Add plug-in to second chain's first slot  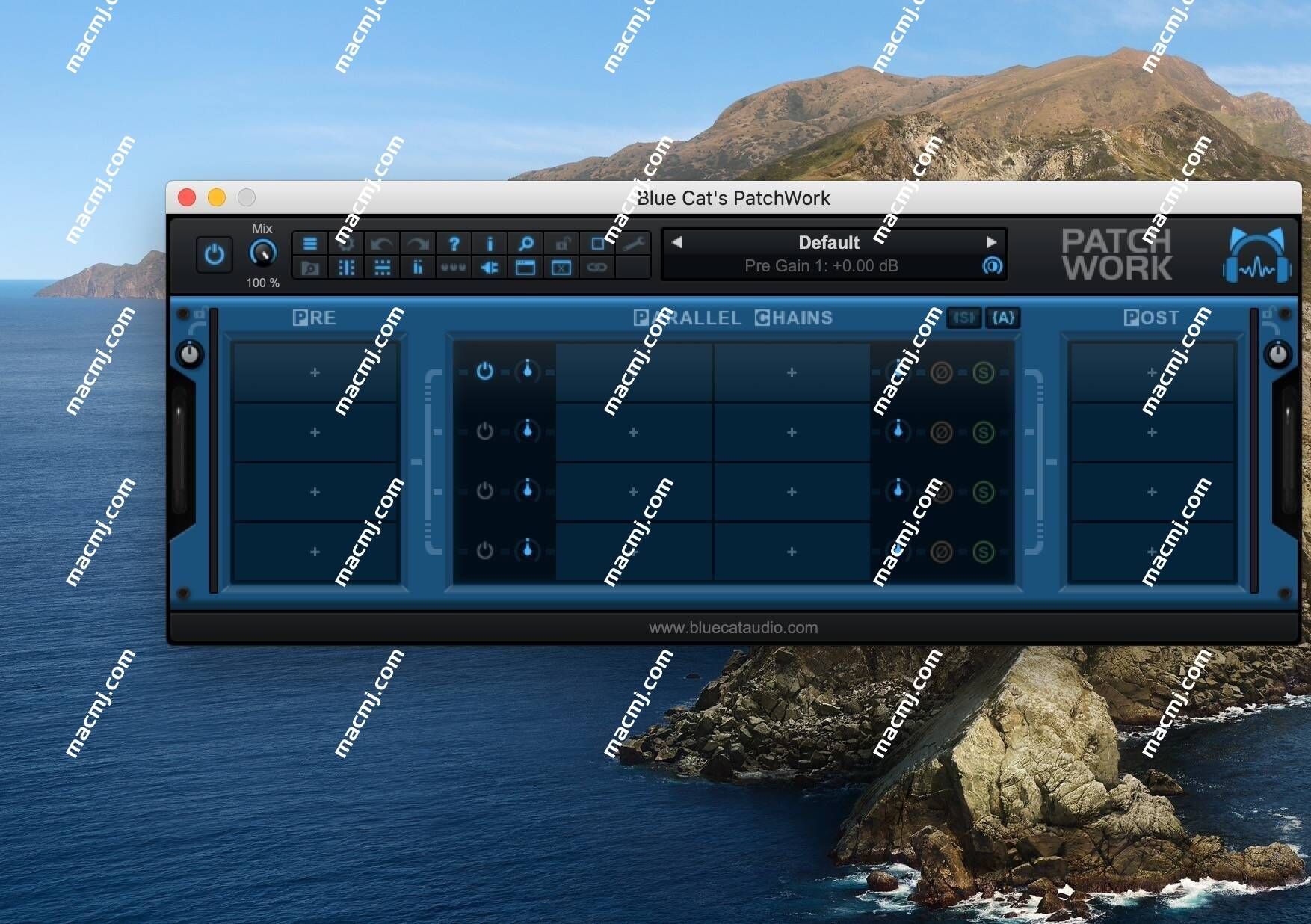(x=633, y=432)
